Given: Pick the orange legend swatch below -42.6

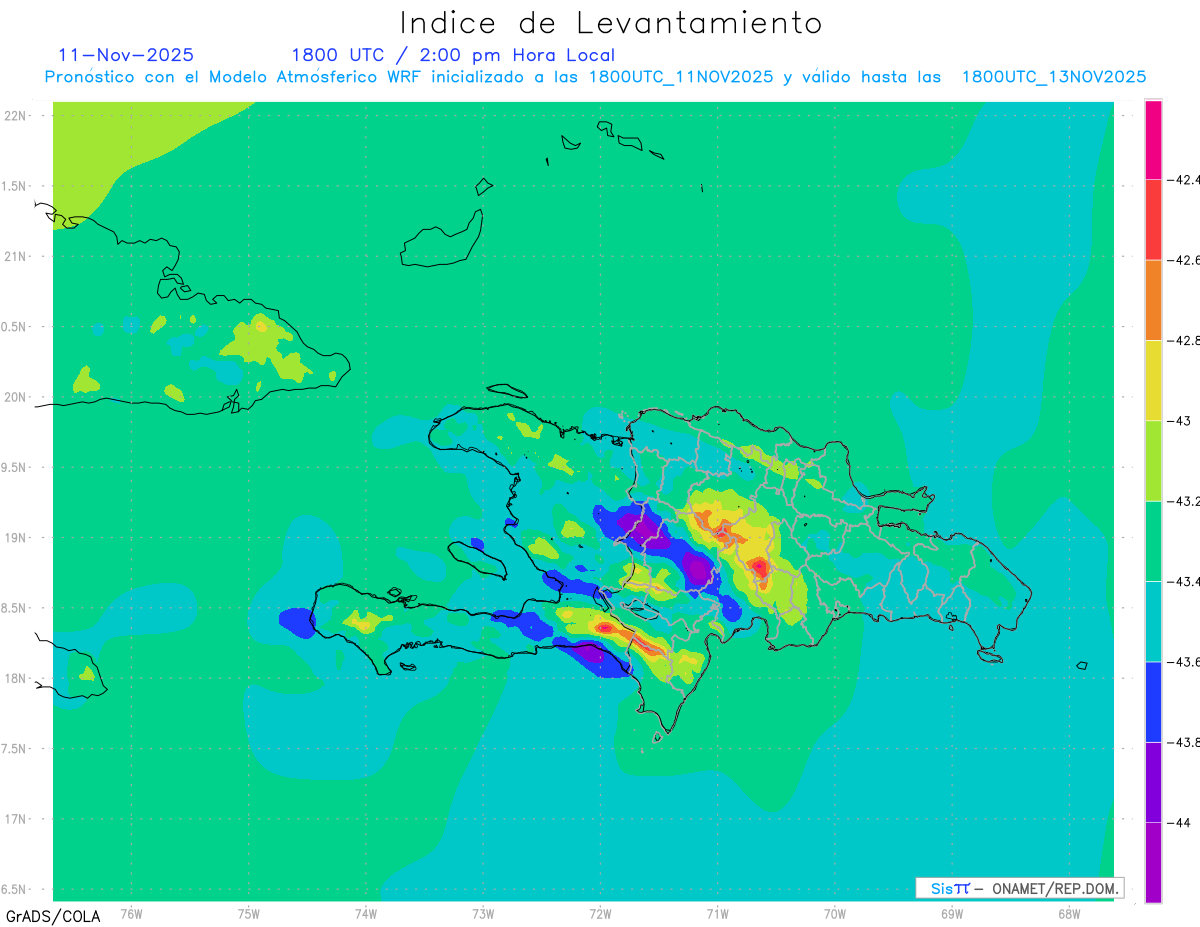Looking at the screenshot, I should click(x=1153, y=300).
